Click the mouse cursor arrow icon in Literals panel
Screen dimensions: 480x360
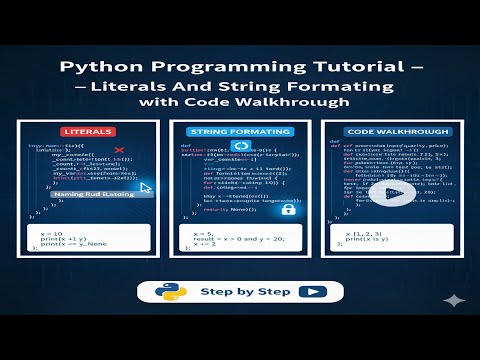point(146,188)
